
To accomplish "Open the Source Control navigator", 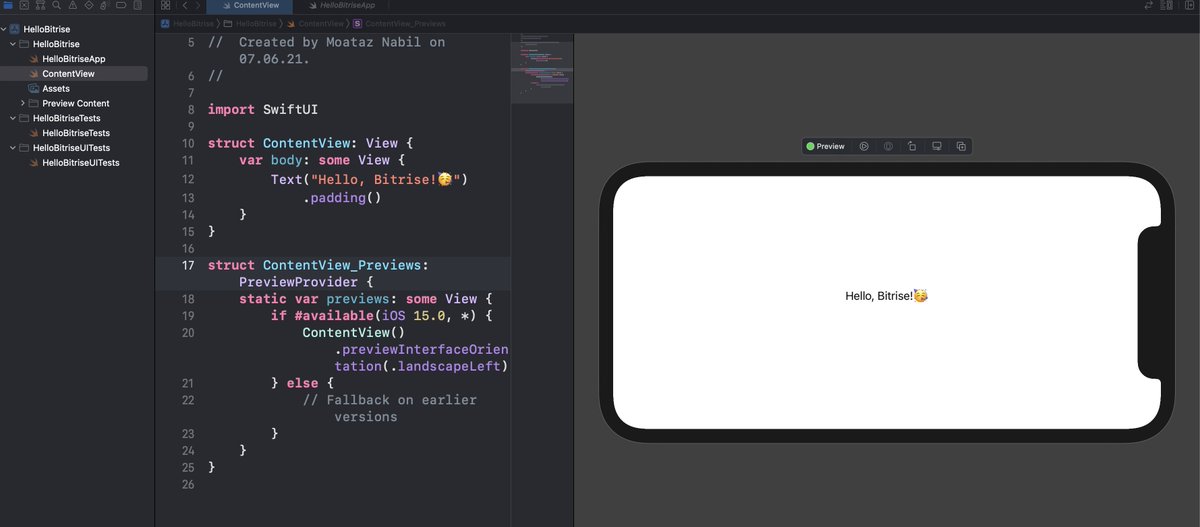I will (24, 5).
